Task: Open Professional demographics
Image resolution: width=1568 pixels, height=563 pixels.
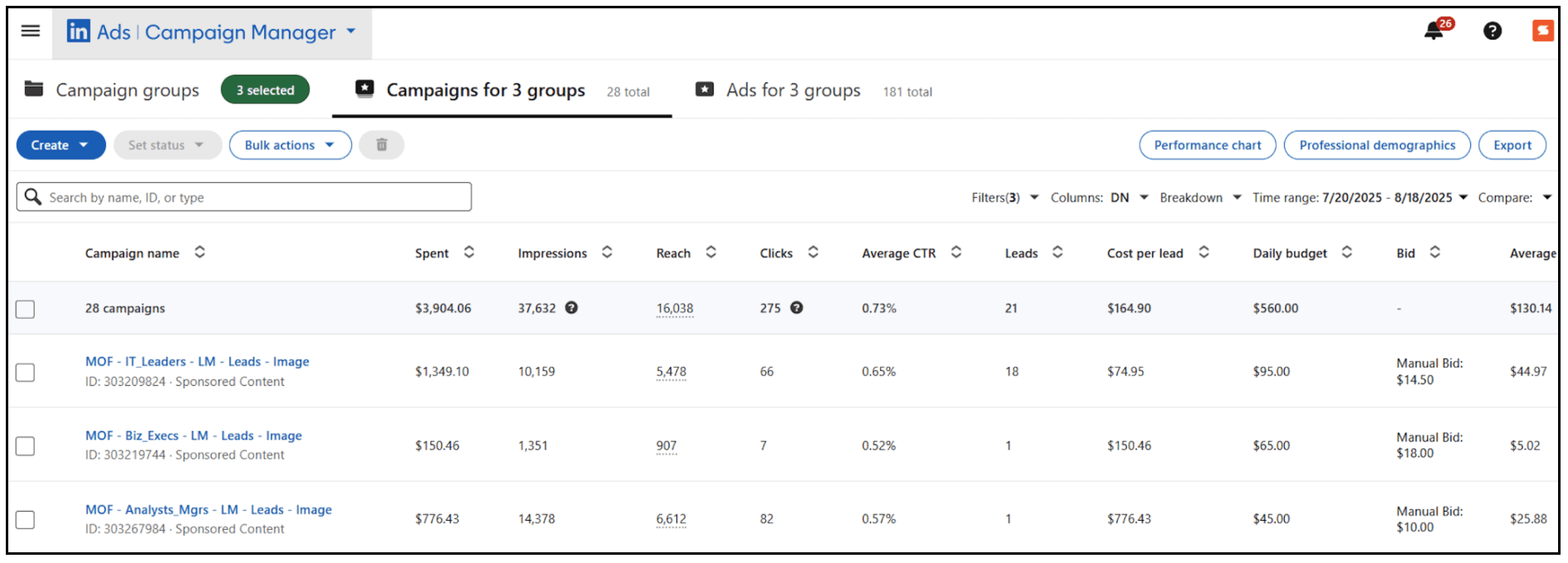Action: 1378,145
